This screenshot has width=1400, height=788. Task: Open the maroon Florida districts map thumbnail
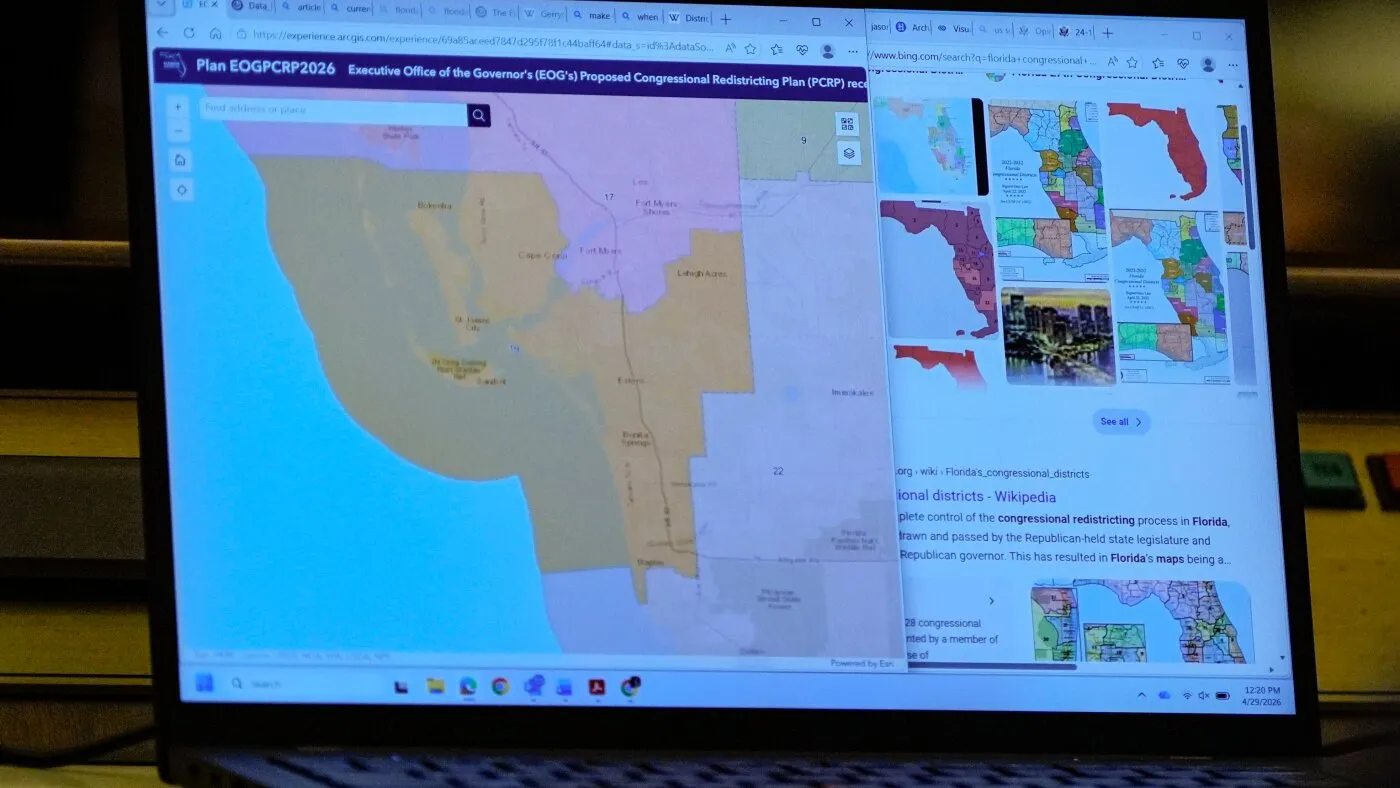(938, 270)
